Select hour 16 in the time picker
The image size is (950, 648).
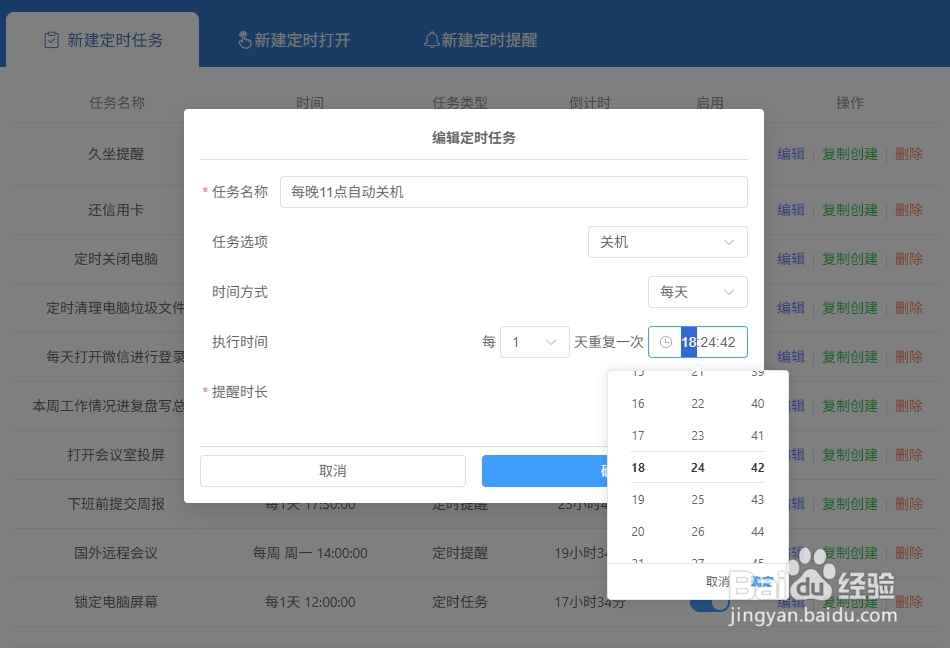point(638,403)
